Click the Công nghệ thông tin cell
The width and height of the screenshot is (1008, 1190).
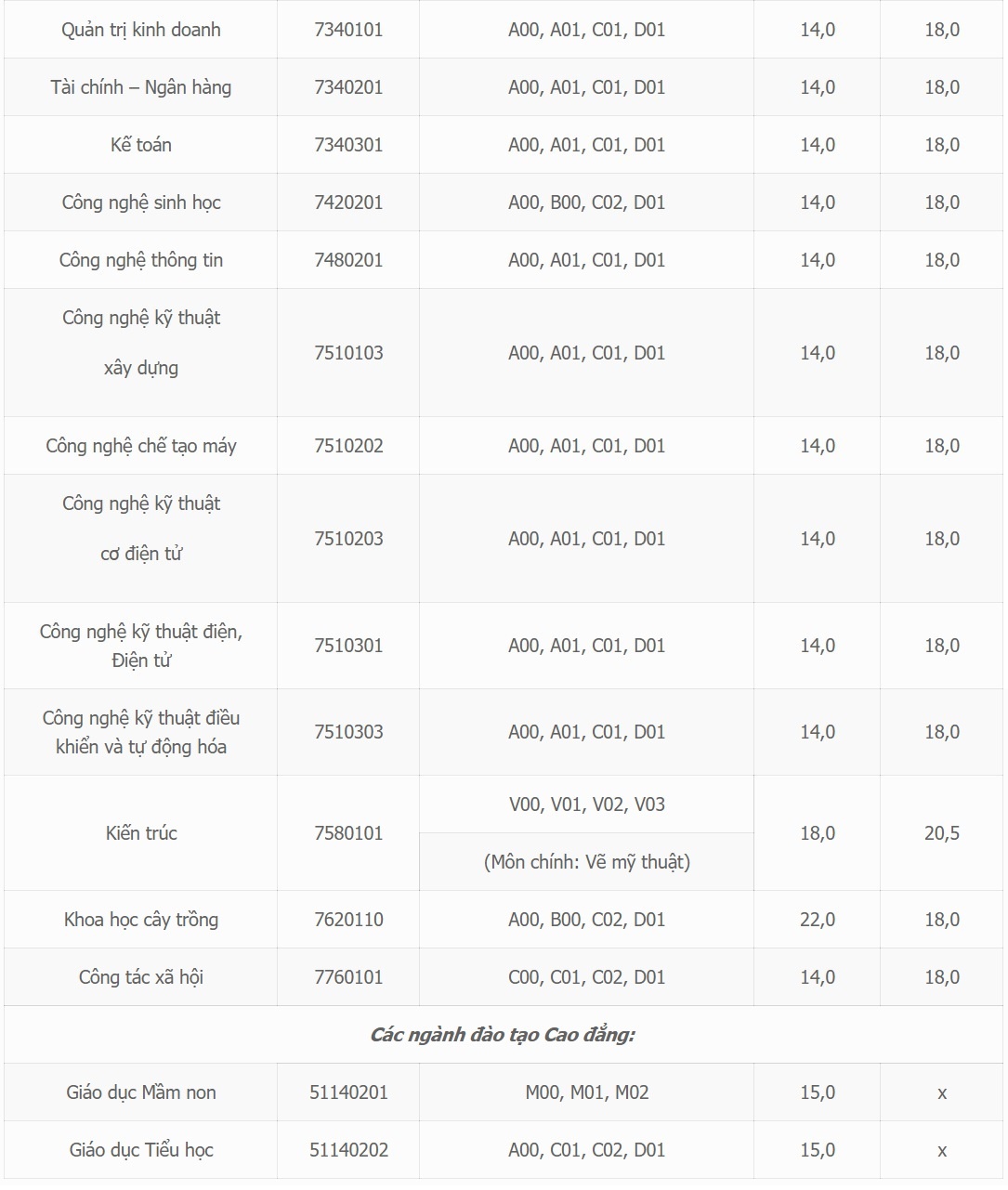point(141,260)
